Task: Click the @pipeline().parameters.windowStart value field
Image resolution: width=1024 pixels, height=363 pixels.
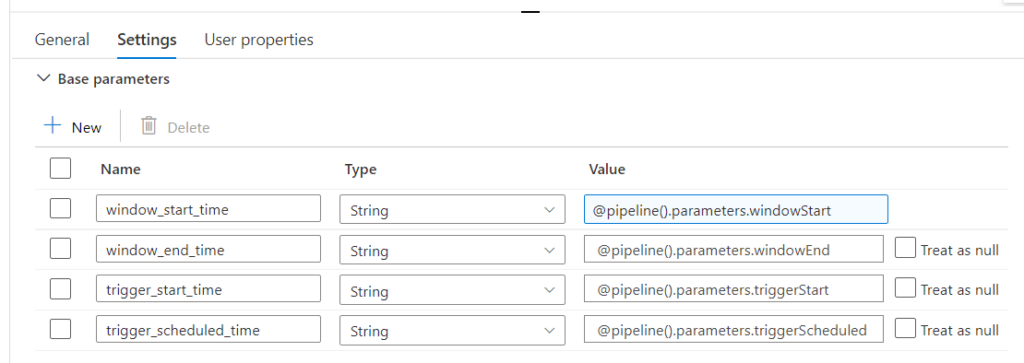Action: [736, 209]
